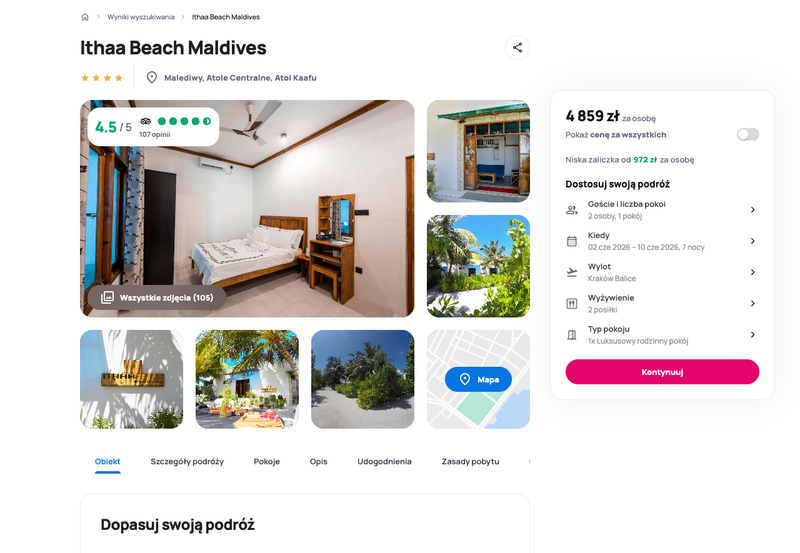Viewport: 800px width, 553px height.
Task: Open Wszystkie zdjęcia (105) gallery
Action: 157,297
